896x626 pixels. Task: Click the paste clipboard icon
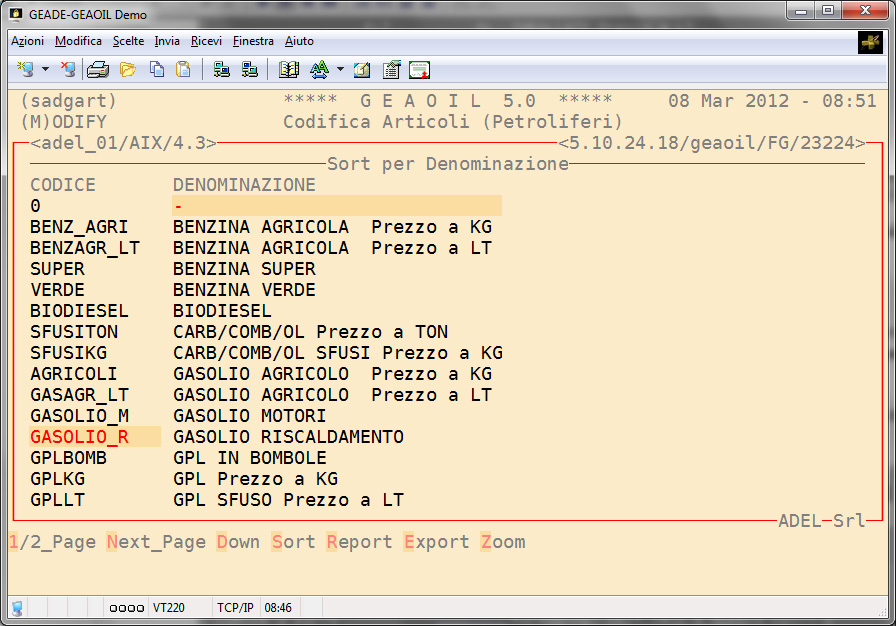tap(183, 70)
